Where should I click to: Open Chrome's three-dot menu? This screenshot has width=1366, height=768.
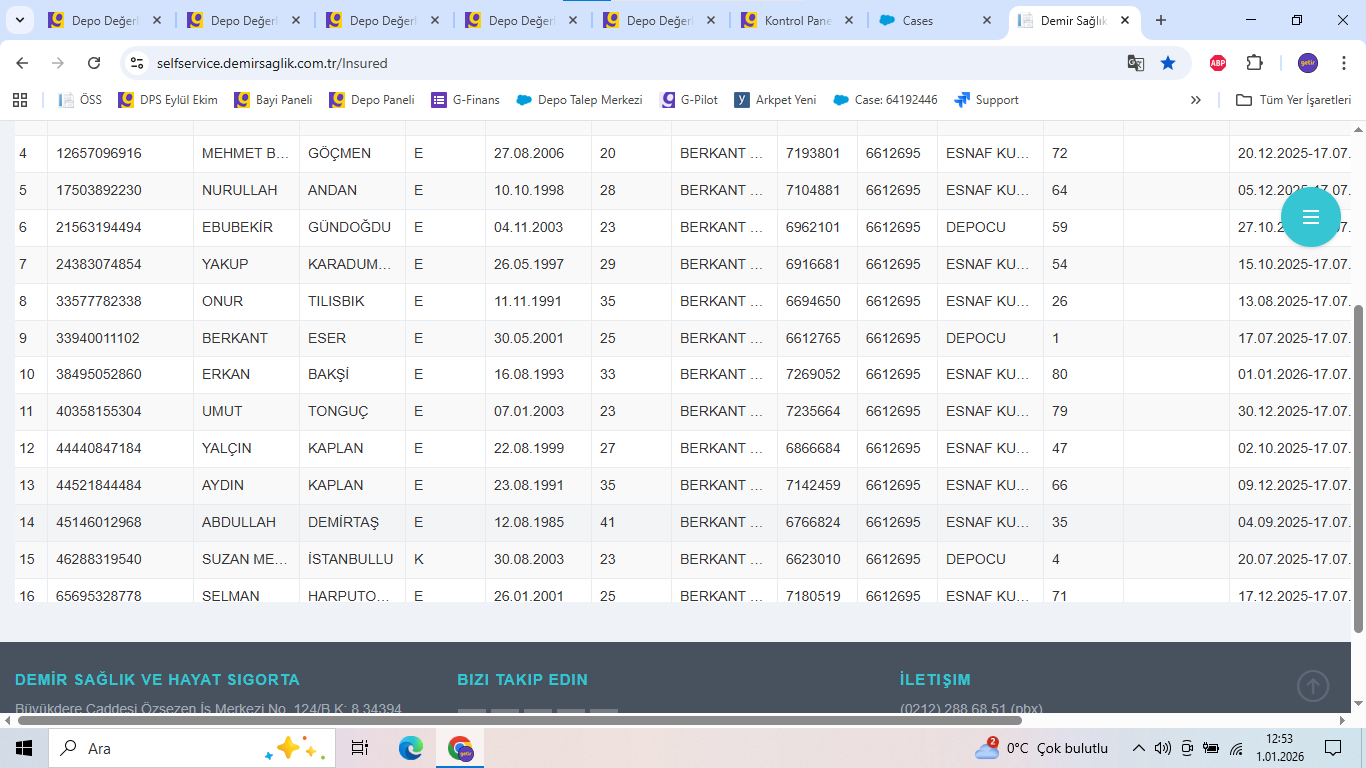click(x=1343, y=63)
